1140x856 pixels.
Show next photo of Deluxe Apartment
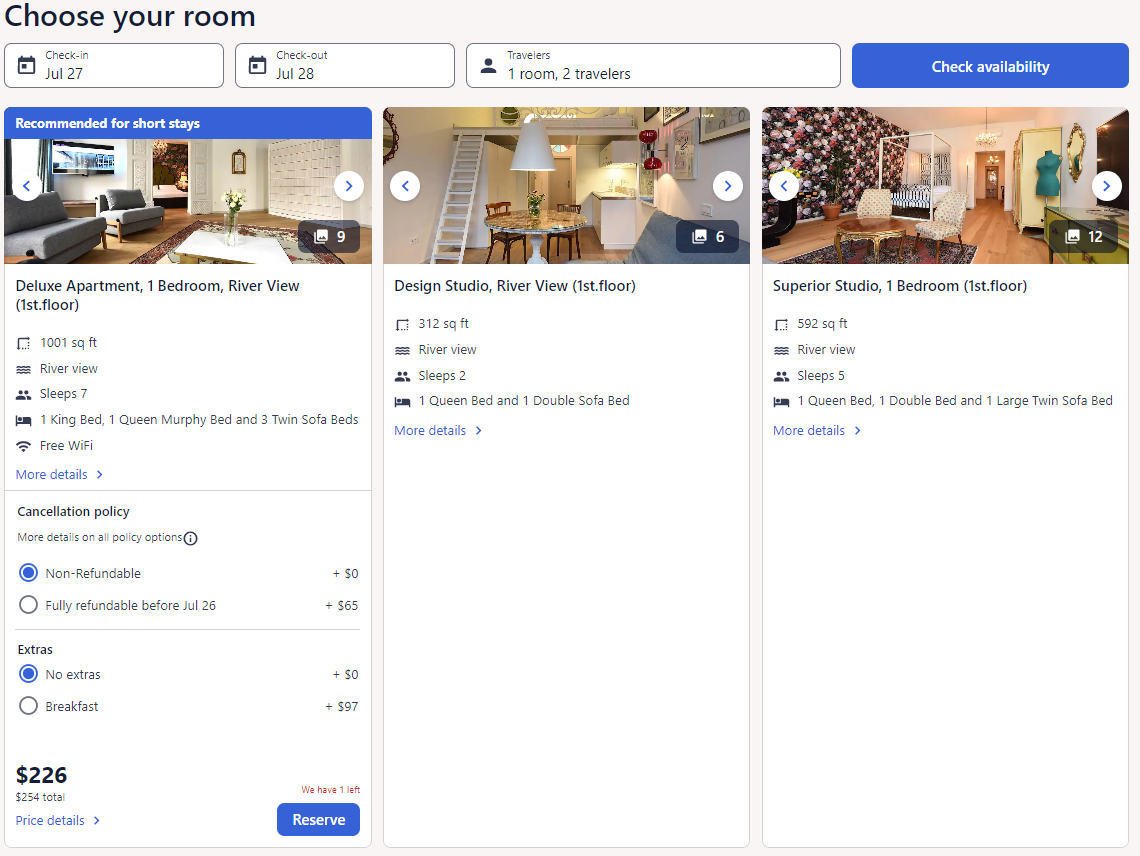pos(349,186)
